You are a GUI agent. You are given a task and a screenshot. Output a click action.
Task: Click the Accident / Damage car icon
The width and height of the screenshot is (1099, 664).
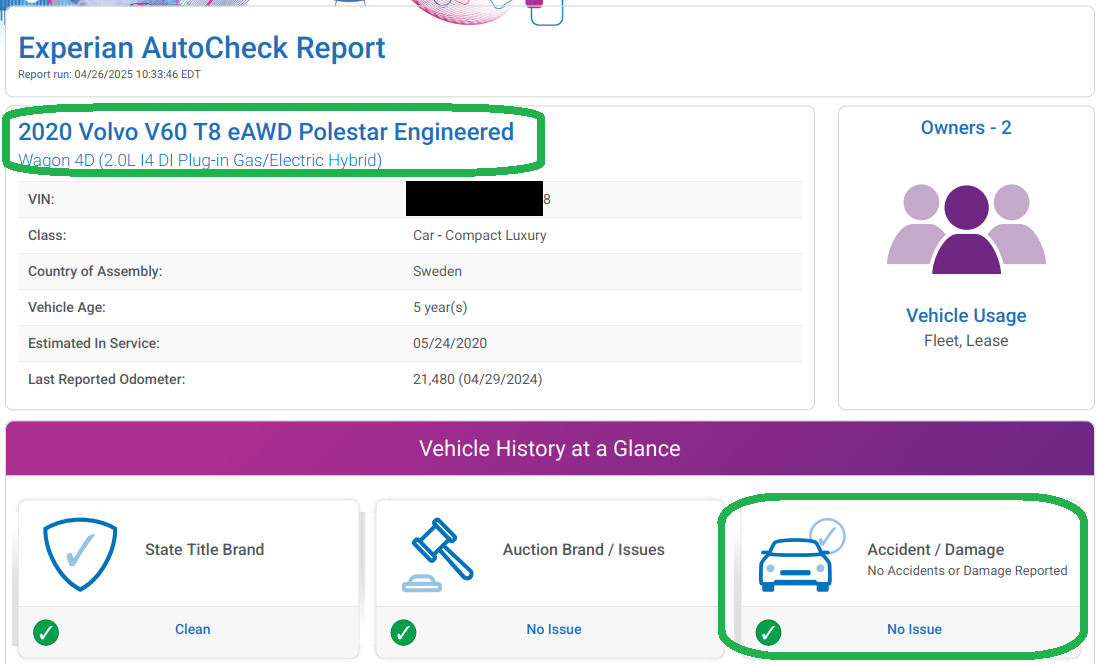pyautogui.click(x=801, y=555)
